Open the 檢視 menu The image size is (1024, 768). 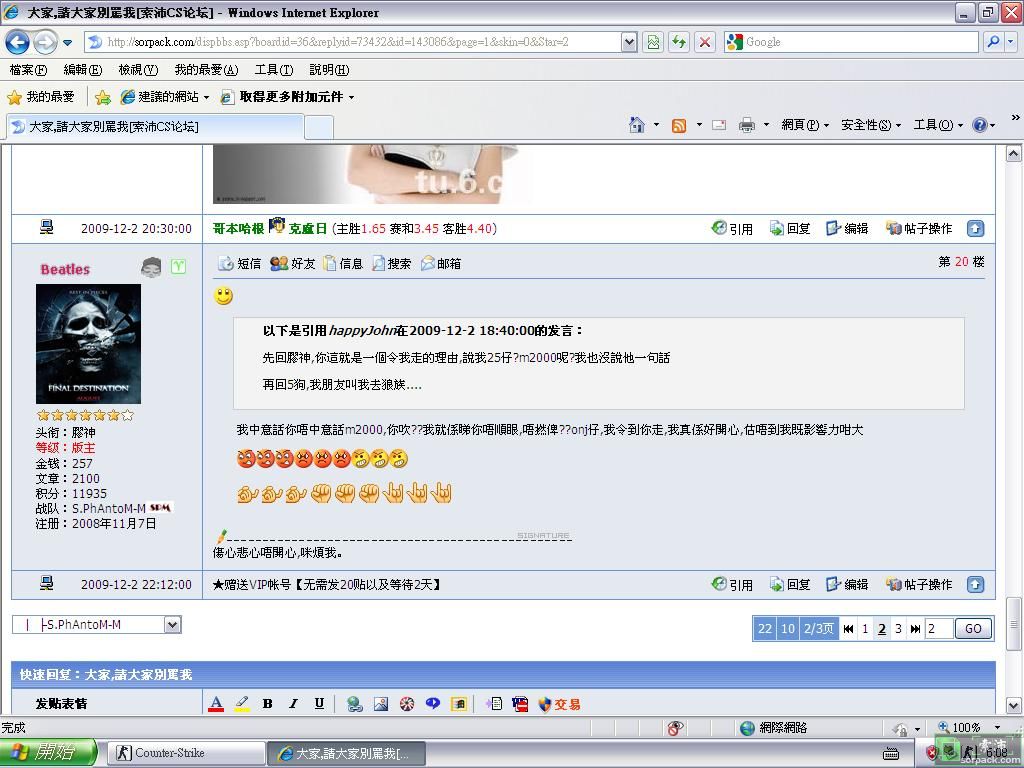pos(137,70)
